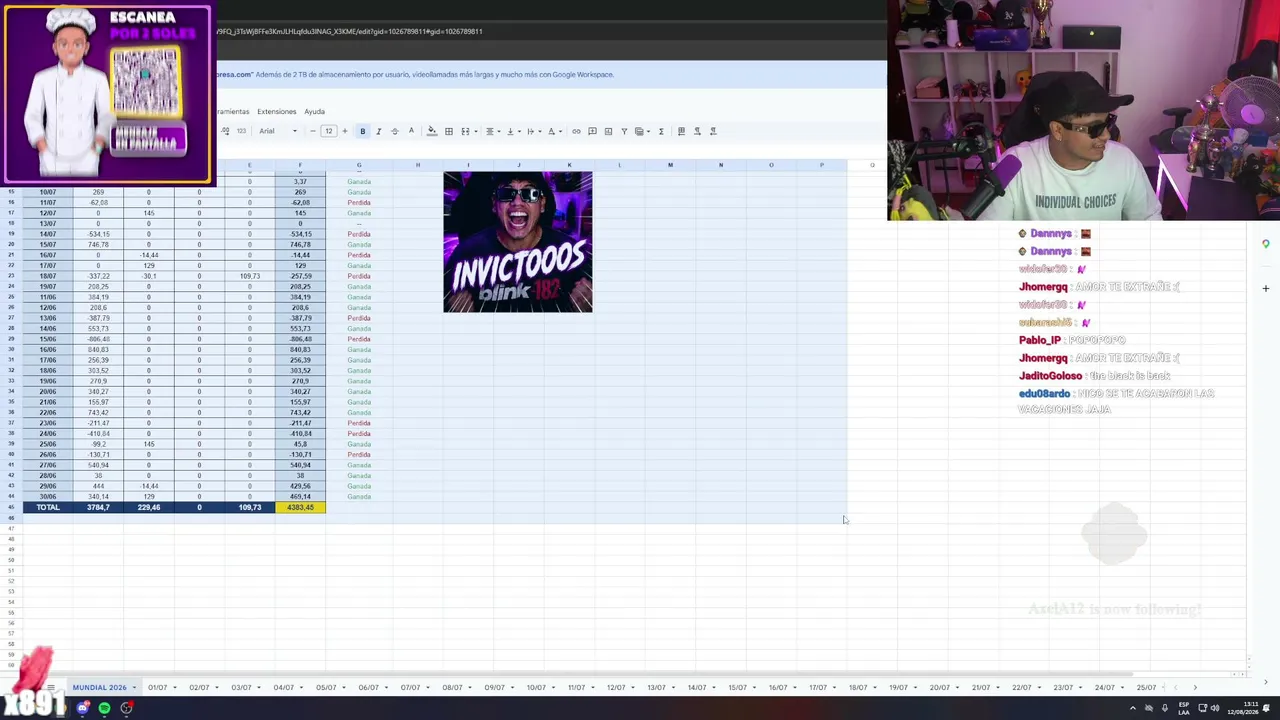Select column M header
The height and width of the screenshot is (720, 1280).
(x=670, y=165)
